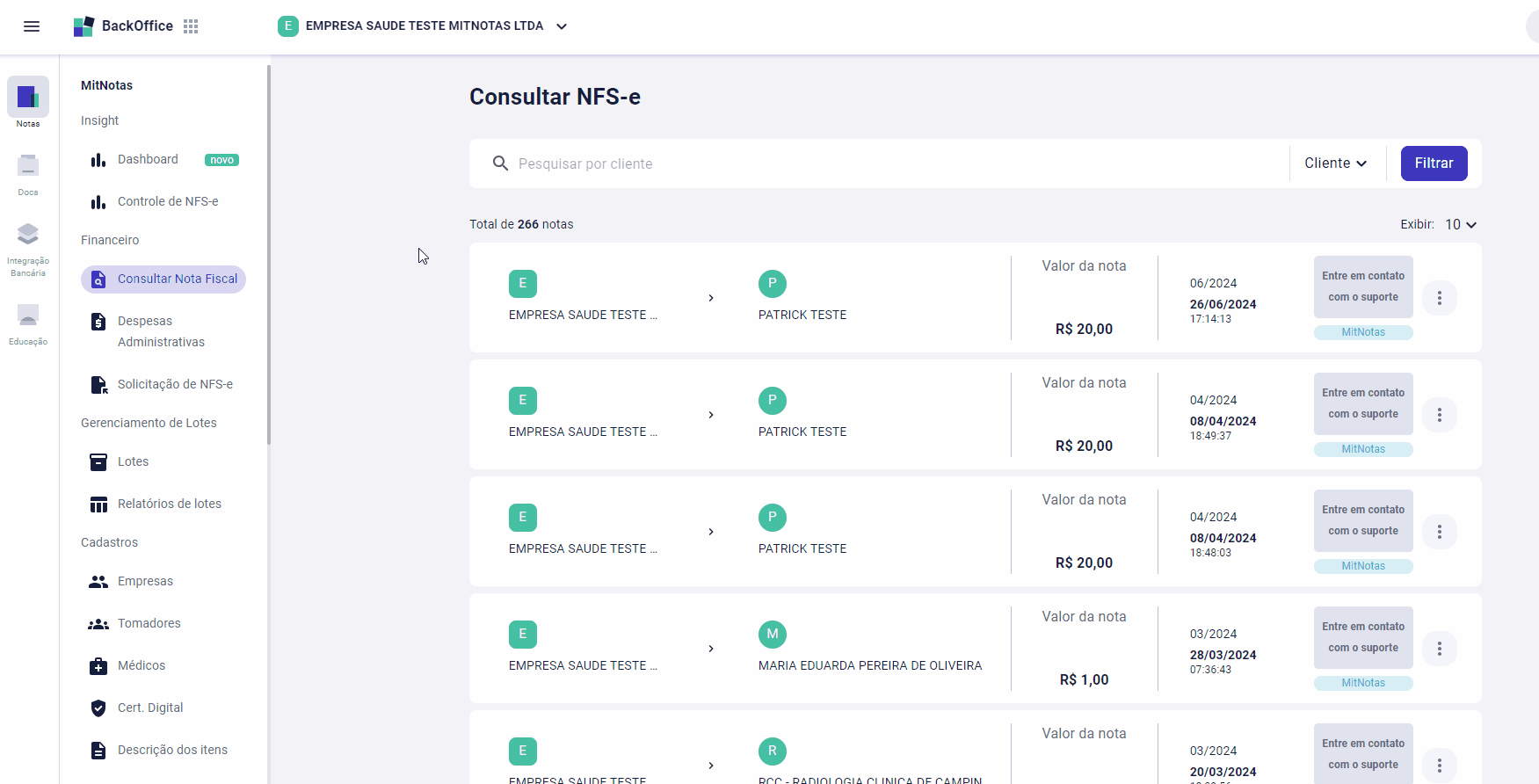Click support contact button on 26/06/2024 note
The image size is (1539, 784).
[1363, 287]
